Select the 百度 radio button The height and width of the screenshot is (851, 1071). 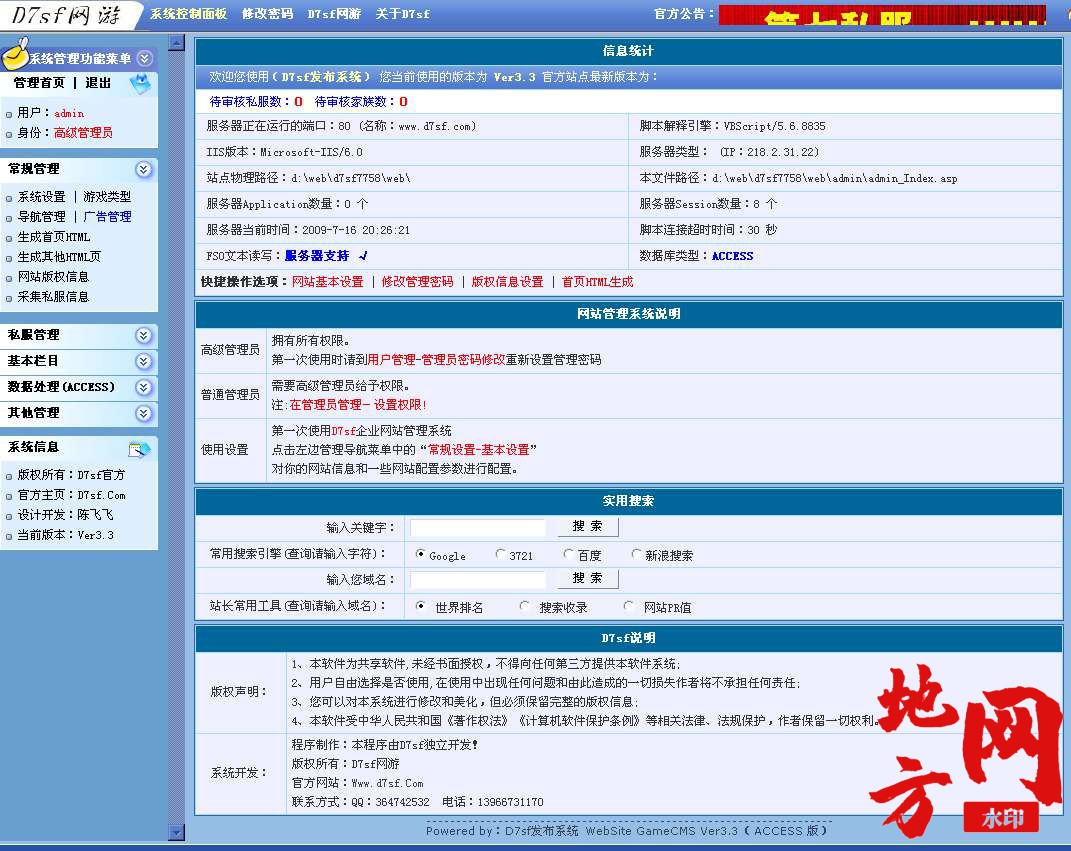coord(569,554)
